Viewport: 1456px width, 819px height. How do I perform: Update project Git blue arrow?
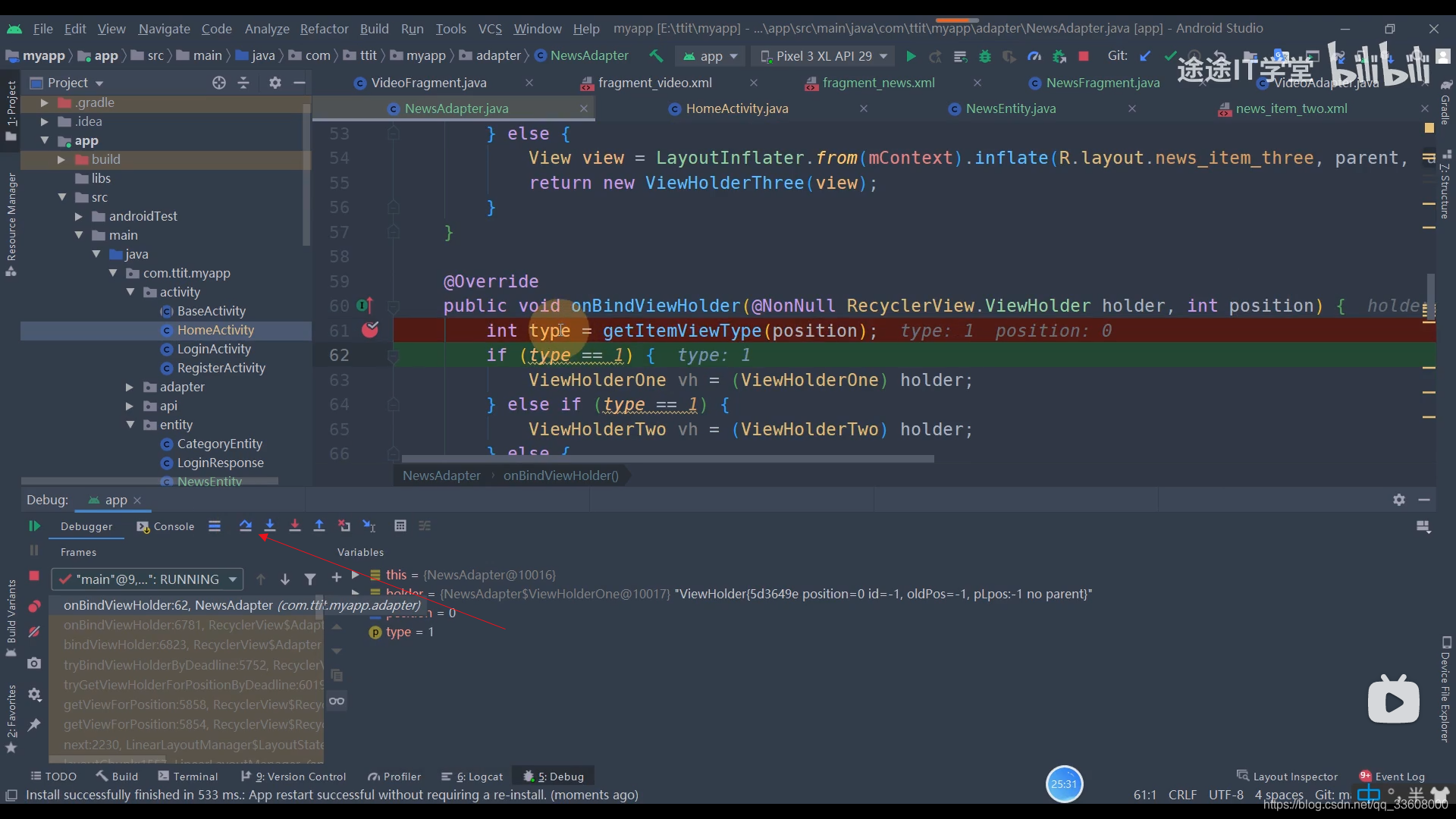click(x=1145, y=56)
